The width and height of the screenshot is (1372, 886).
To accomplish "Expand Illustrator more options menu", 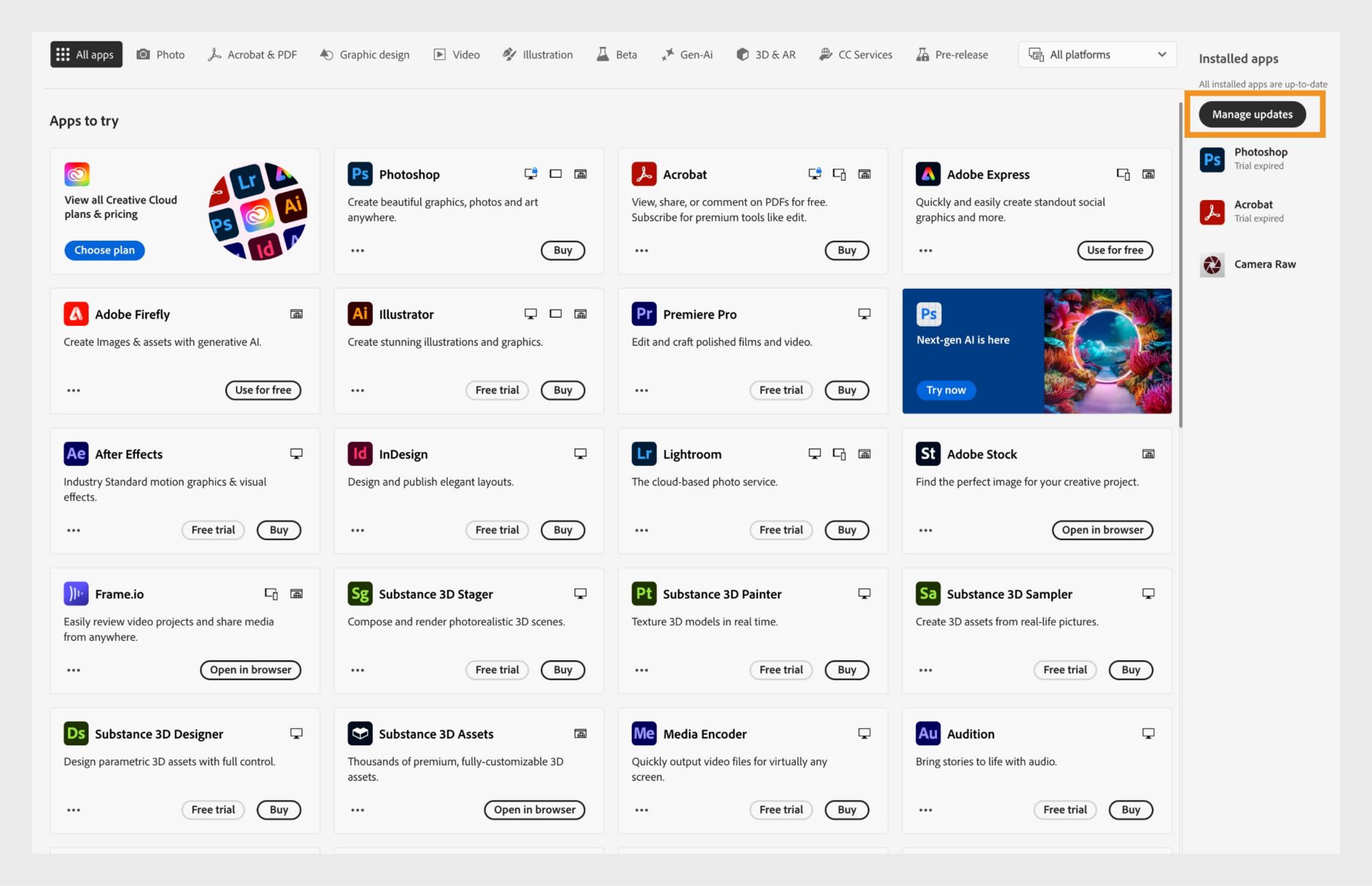I will [x=355, y=390].
